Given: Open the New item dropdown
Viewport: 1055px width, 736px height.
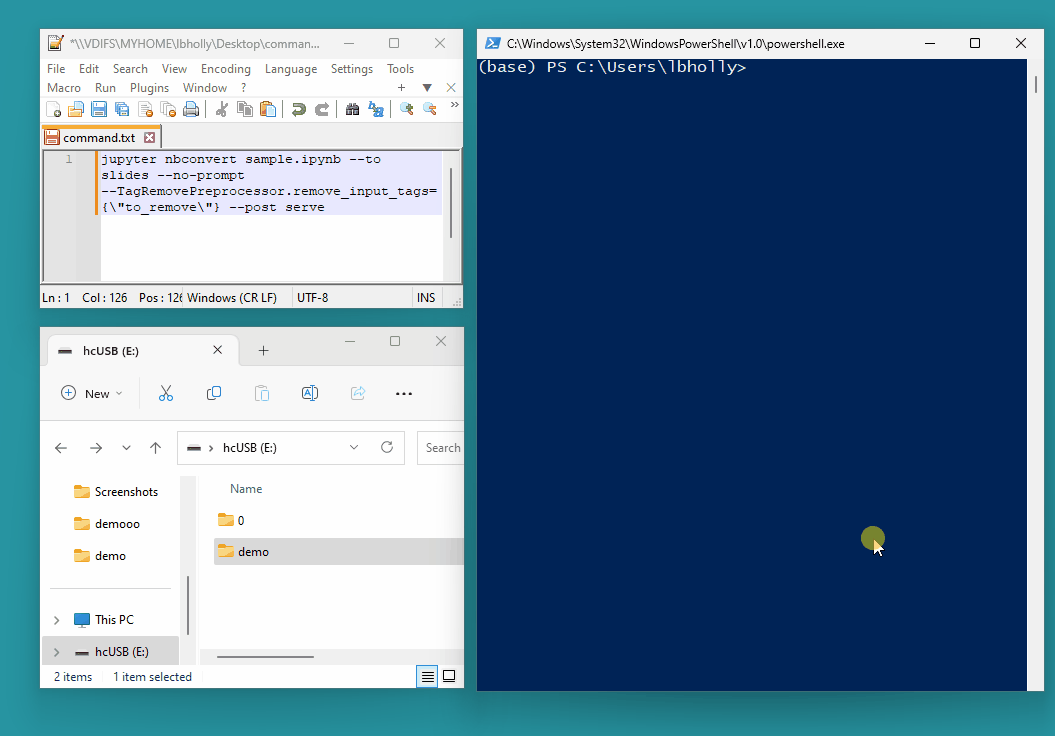Looking at the screenshot, I should pos(92,393).
